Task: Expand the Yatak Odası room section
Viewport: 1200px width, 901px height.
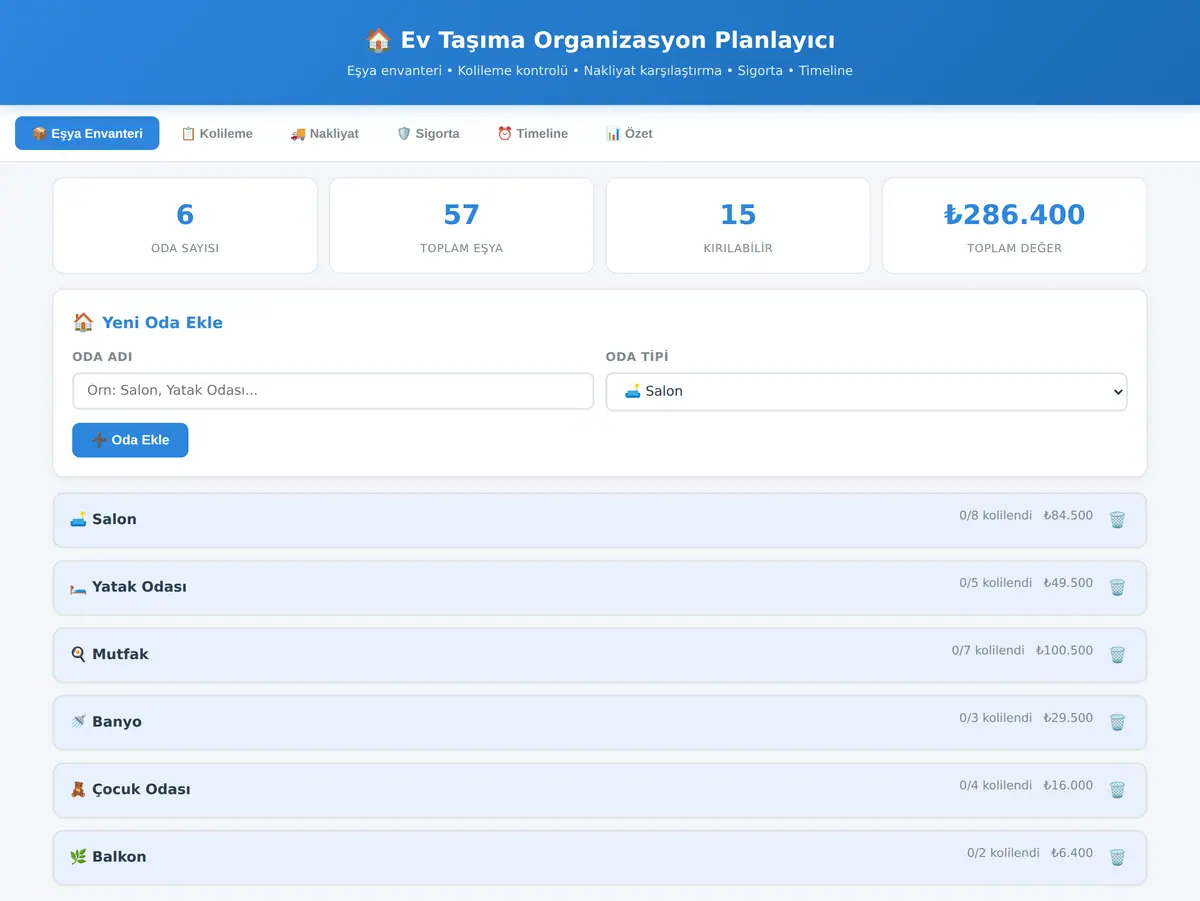Action: 600,587
